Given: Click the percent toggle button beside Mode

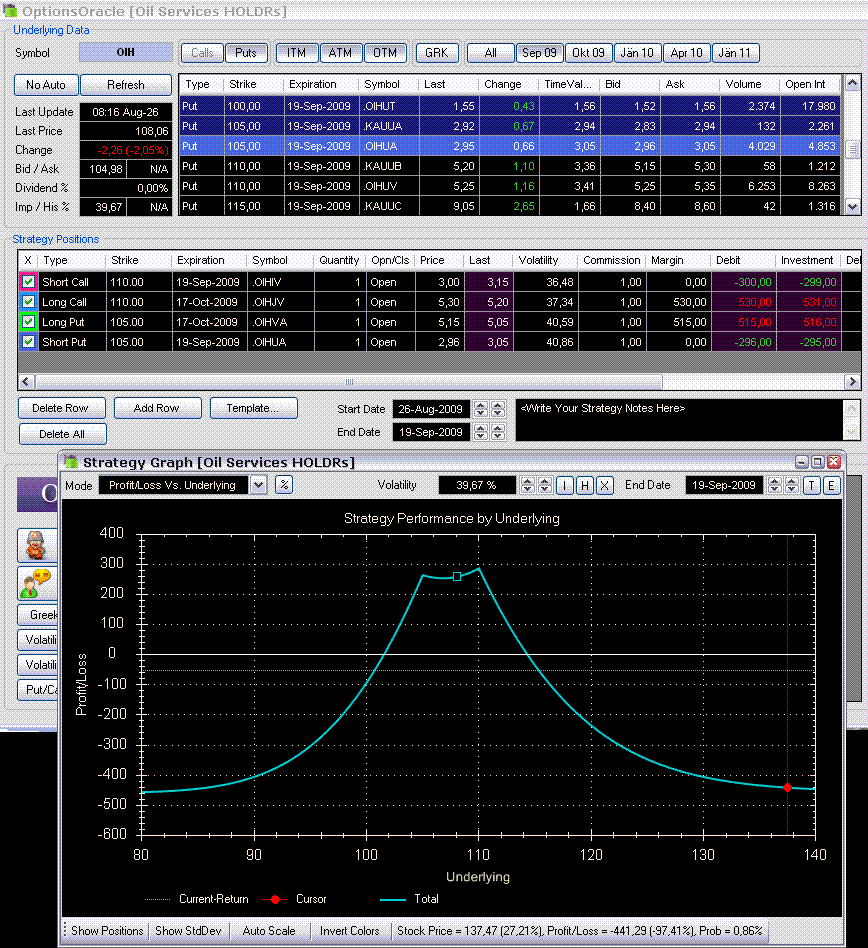Looking at the screenshot, I should pyautogui.click(x=284, y=485).
